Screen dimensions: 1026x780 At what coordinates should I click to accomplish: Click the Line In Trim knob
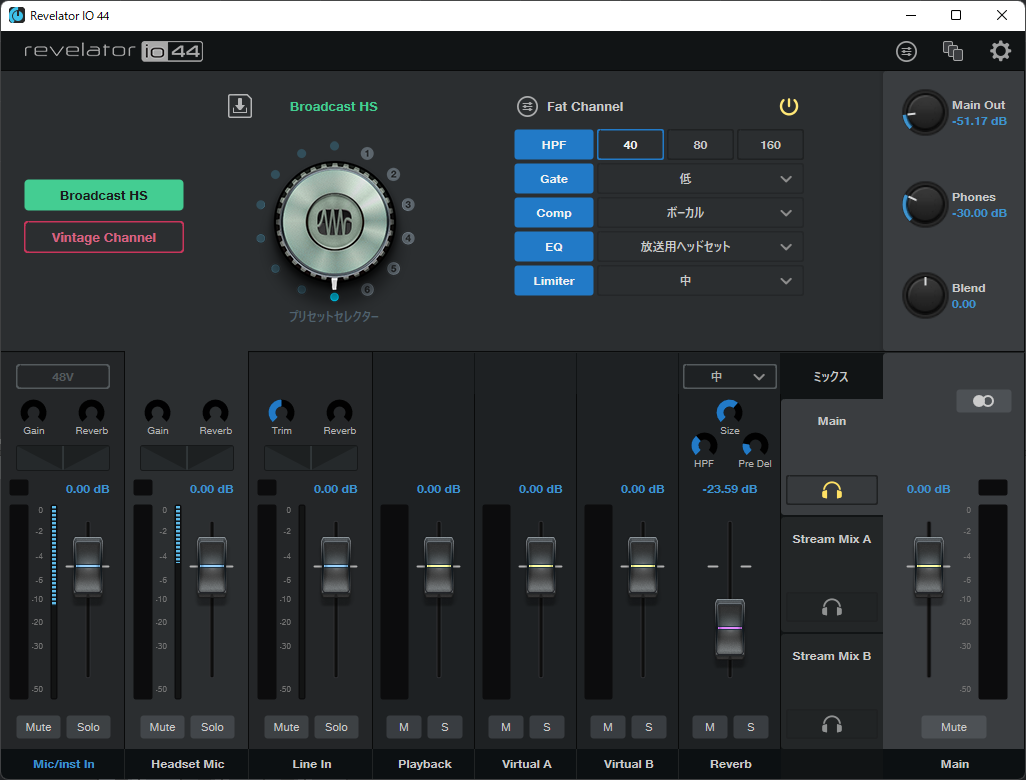[281, 412]
